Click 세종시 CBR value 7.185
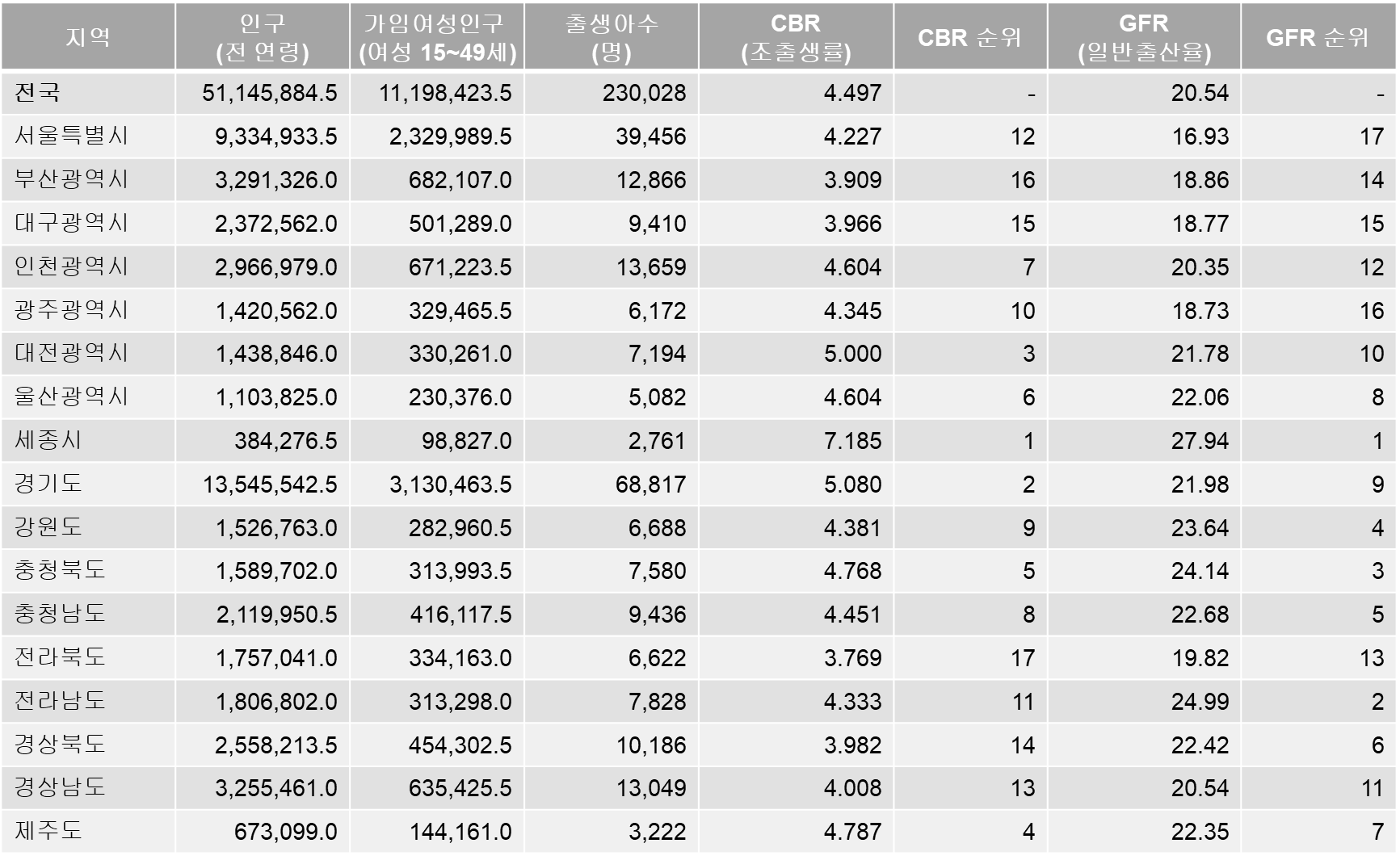The height and width of the screenshot is (860, 1400). point(852,441)
